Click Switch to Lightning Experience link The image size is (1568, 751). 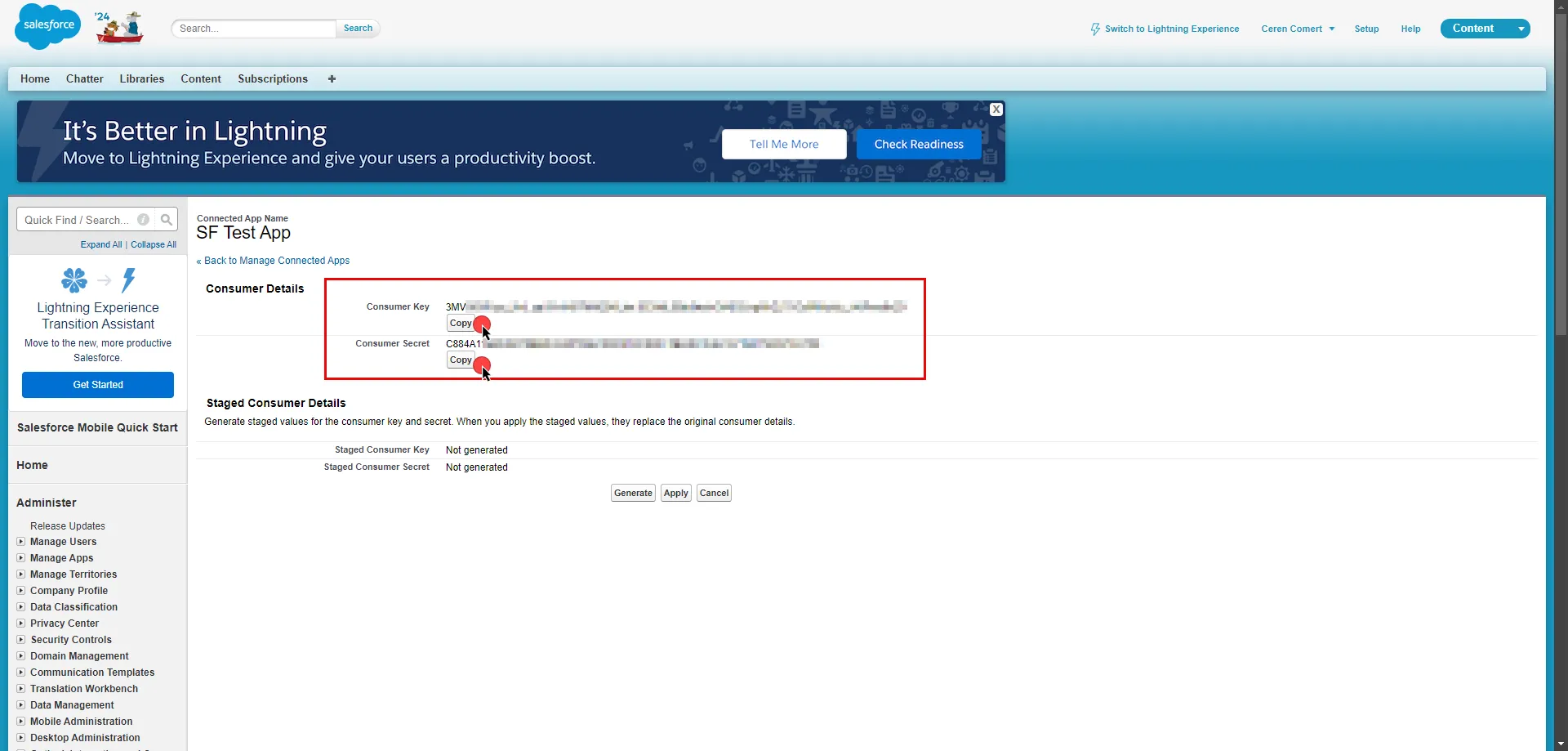click(1172, 29)
